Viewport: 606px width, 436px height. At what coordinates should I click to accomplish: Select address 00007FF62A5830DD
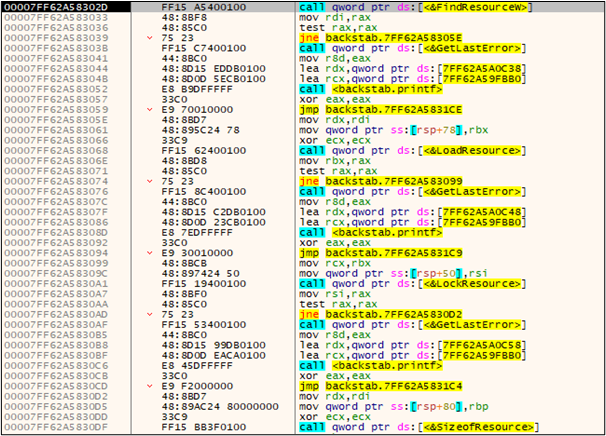56,417
